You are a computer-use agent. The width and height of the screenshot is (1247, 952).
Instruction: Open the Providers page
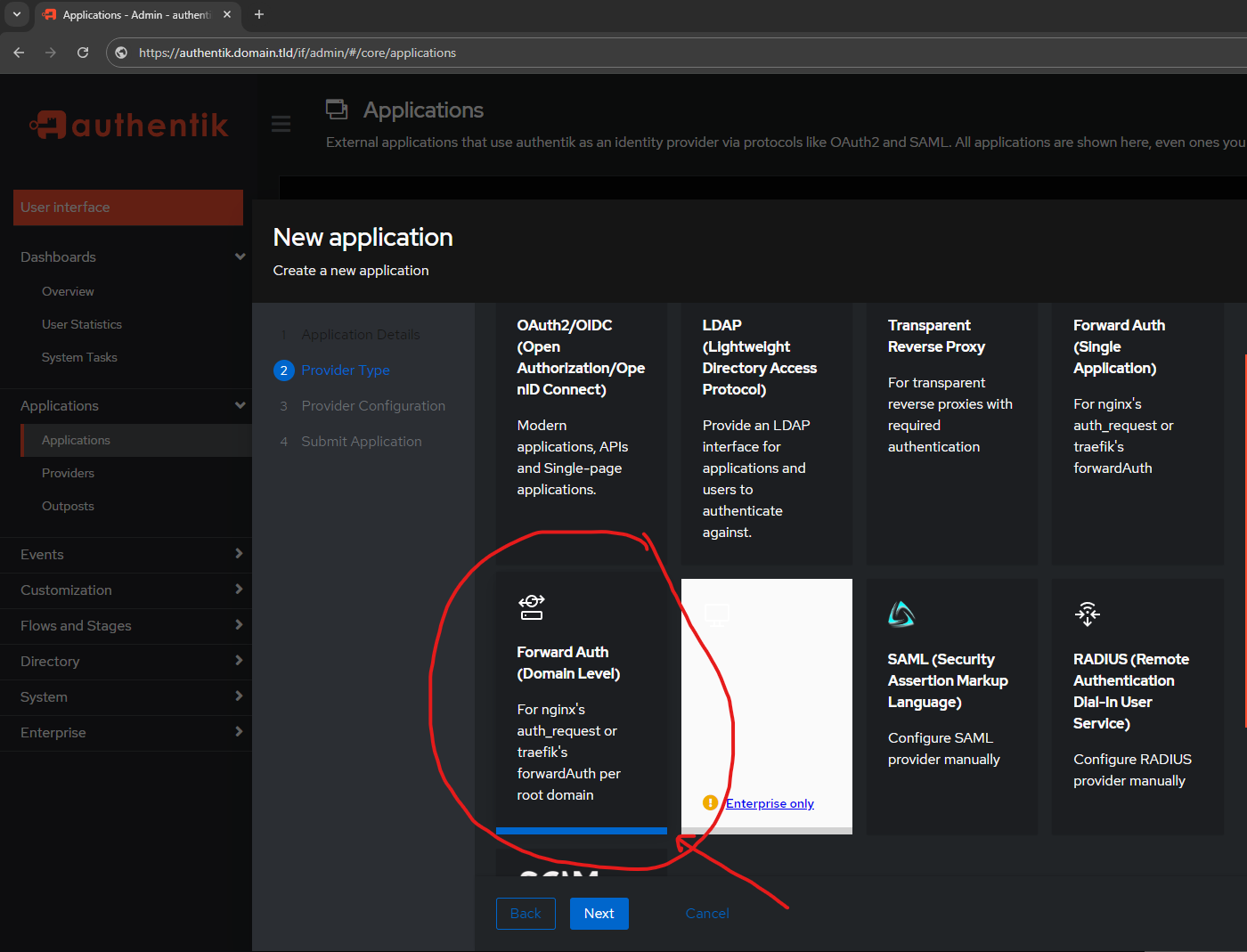(68, 473)
